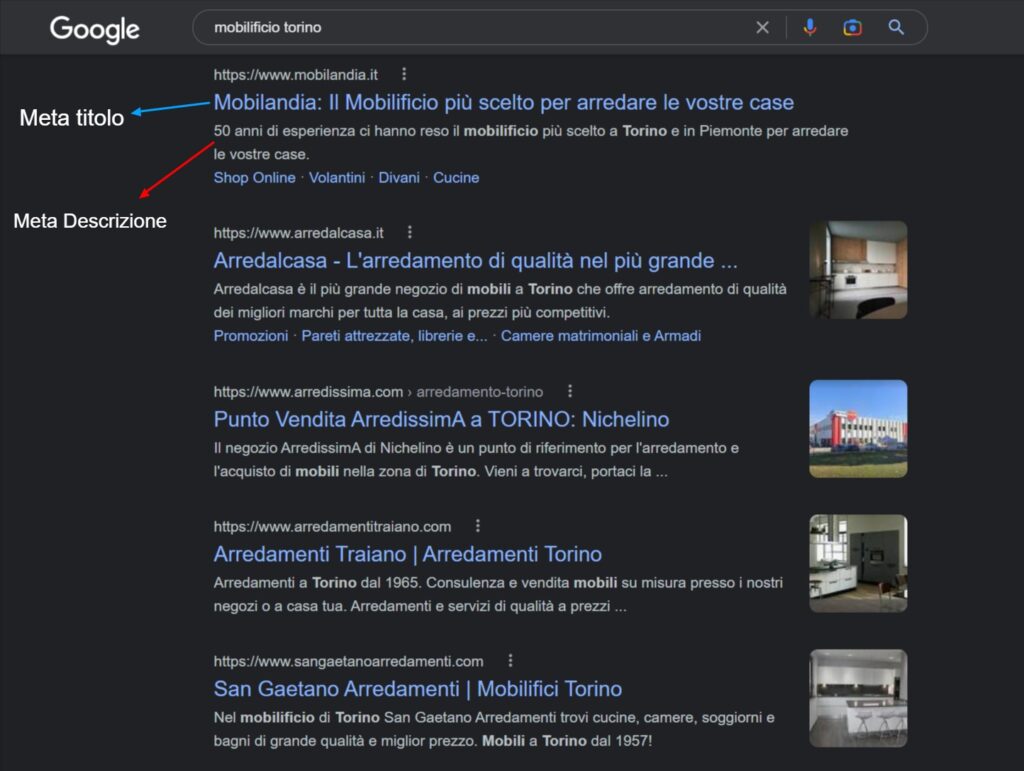Follow the Pareti attrezzate, librerie sitelink

394,336
